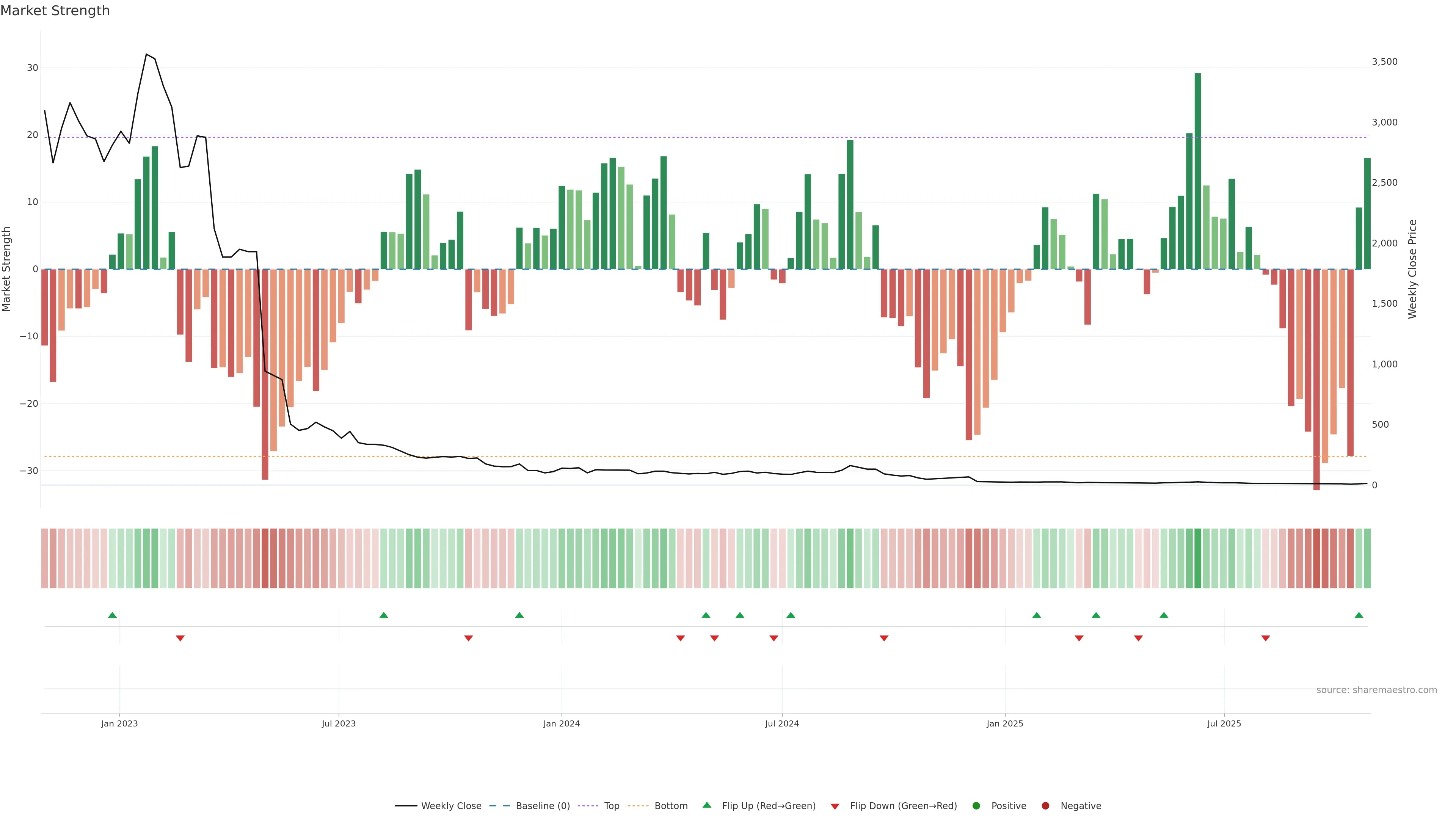Screen dimensions: 1456x819
Task: Click the green Positive legend dot
Action: (976, 806)
